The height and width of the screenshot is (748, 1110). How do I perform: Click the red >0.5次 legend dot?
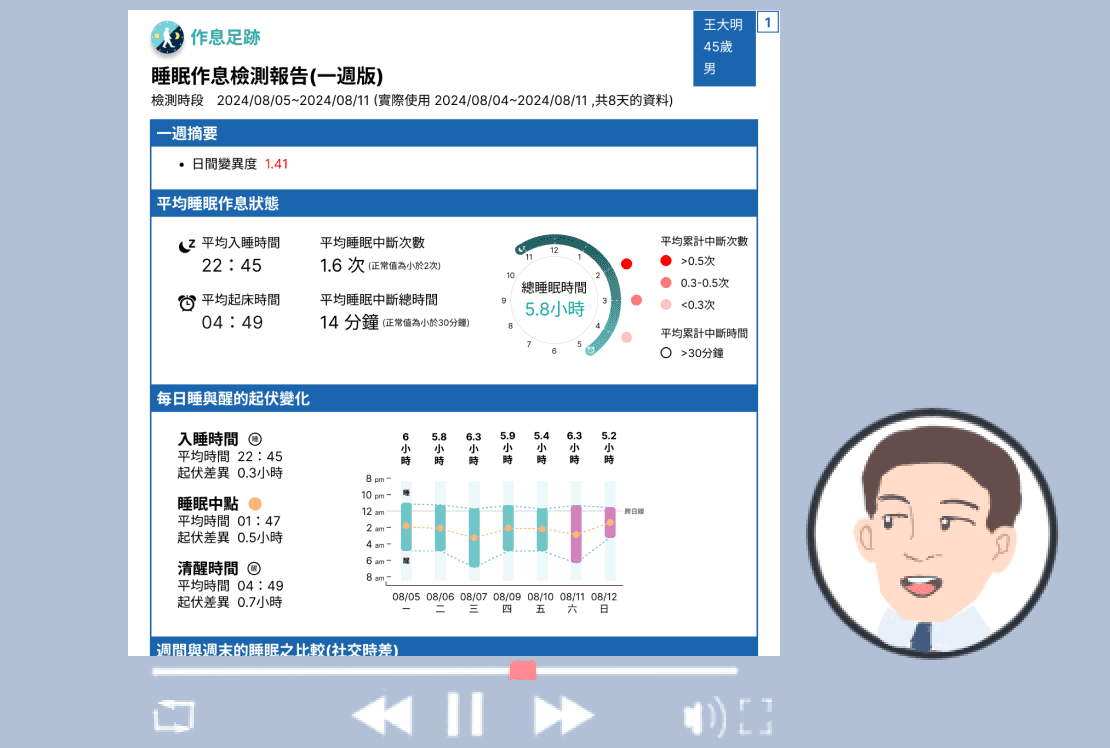pyautogui.click(x=666, y=261)
